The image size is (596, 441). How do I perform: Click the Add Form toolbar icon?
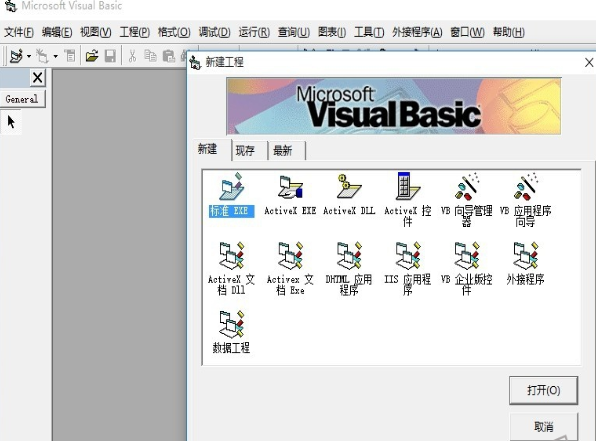[x=43, y=56]
